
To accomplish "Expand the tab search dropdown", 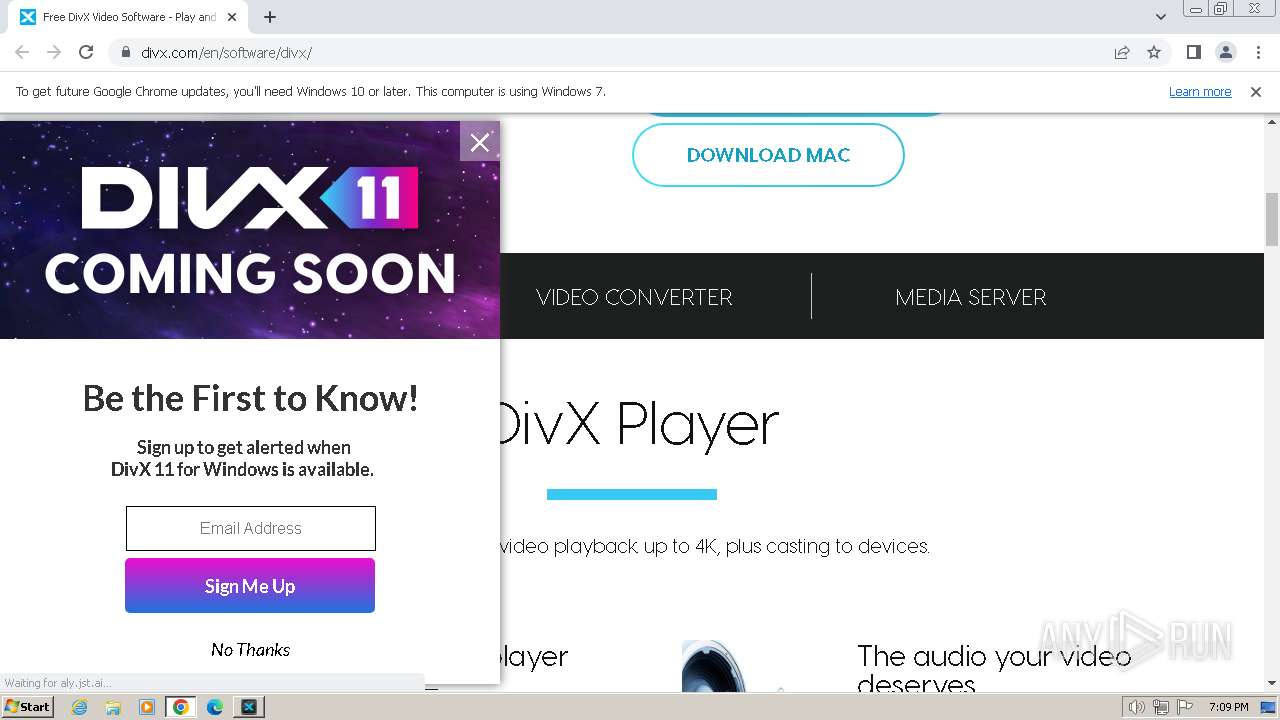I will click(1161, 17).
